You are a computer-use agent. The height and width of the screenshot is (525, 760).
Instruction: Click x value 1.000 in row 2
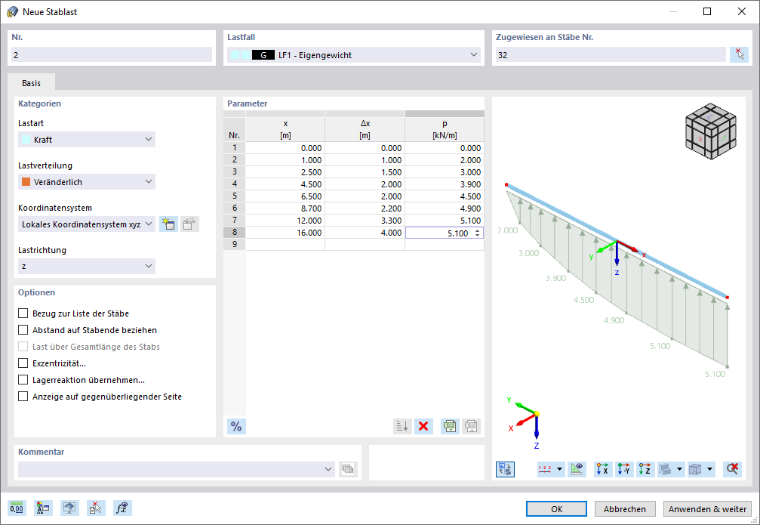pyautogui.click(x=285, y=159)
